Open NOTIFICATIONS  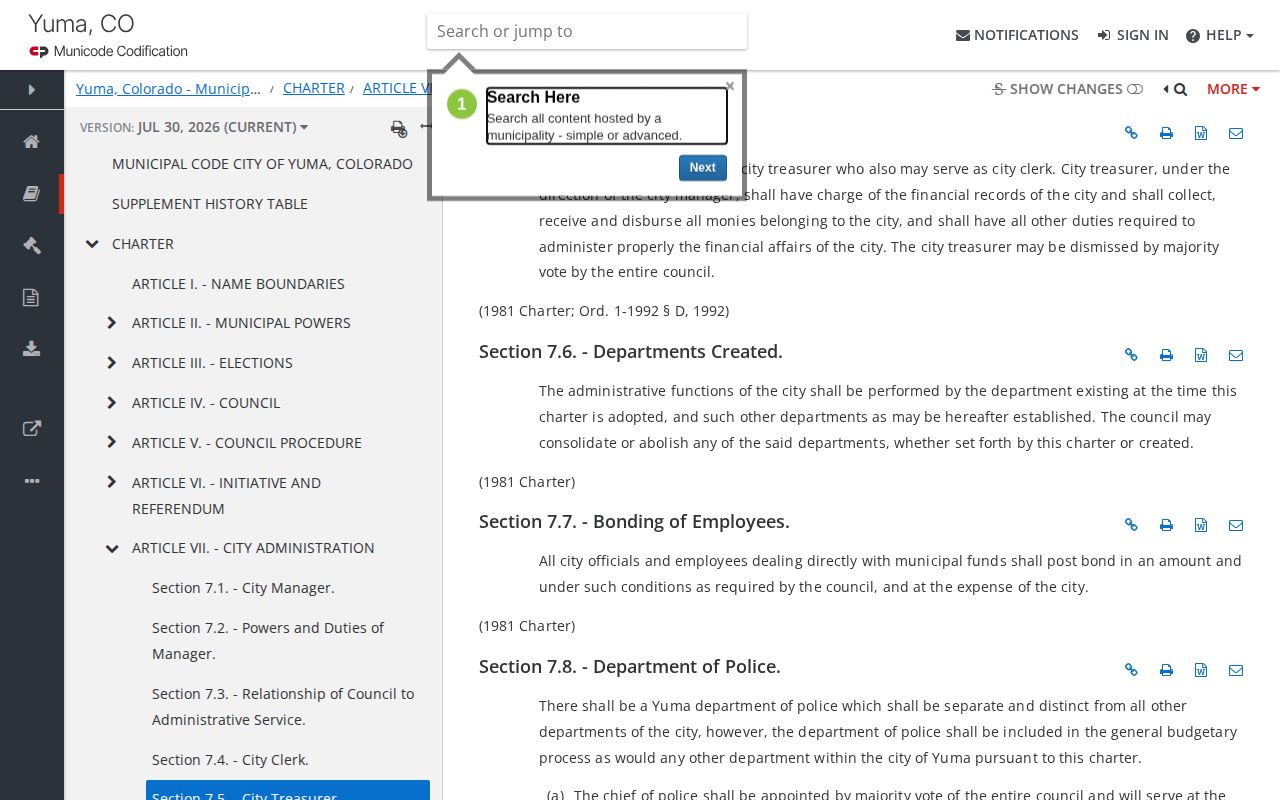pyautogui.click(x=1017, y=35)
